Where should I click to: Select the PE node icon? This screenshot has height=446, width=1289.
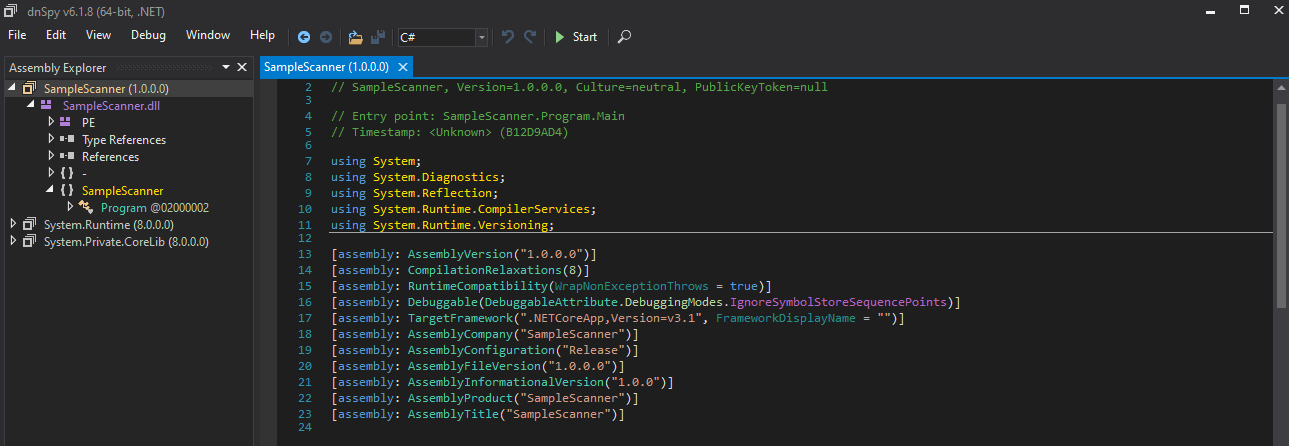(x=65, y=122)
